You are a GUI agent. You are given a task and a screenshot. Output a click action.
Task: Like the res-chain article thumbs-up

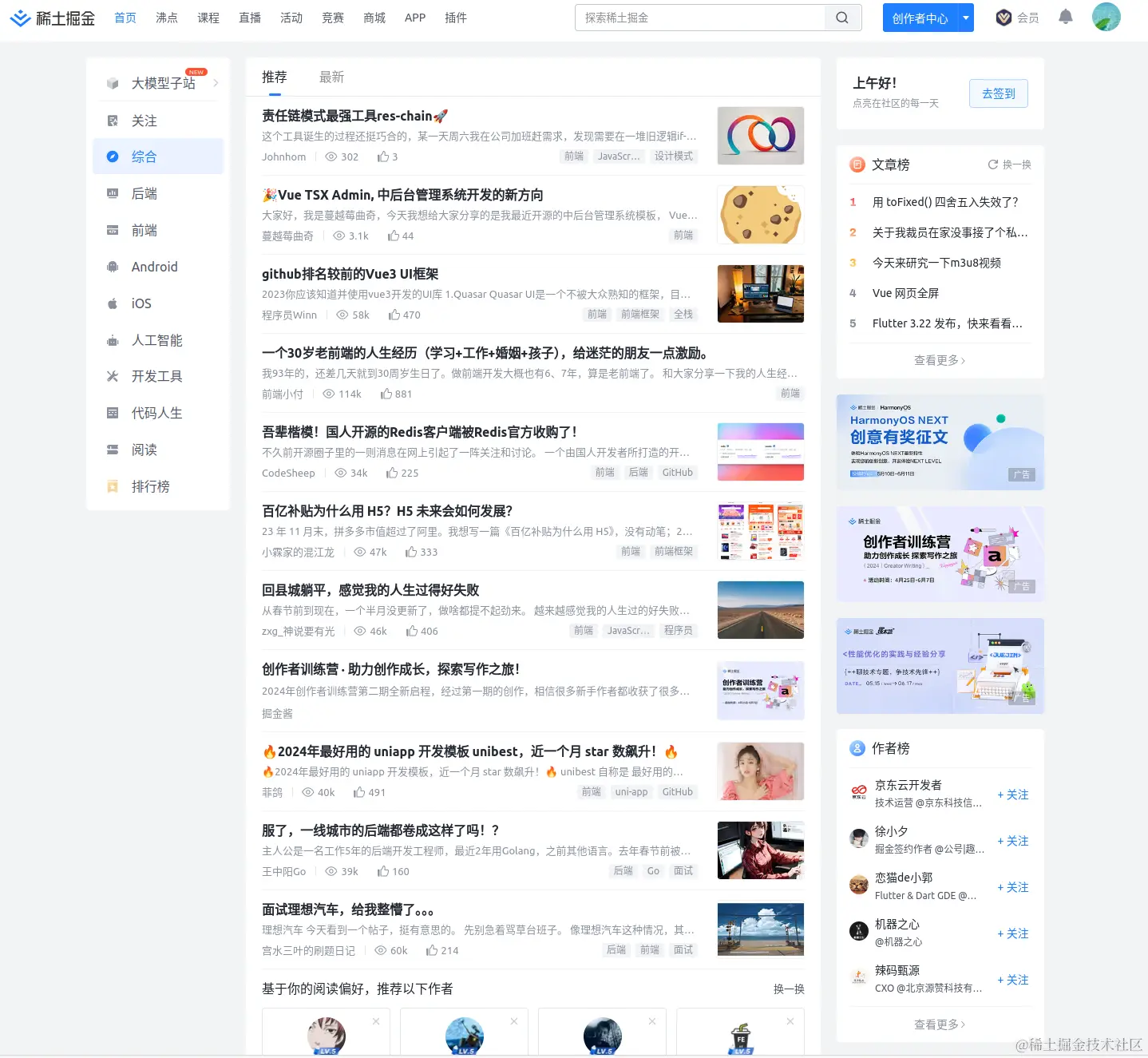[383, 157]
